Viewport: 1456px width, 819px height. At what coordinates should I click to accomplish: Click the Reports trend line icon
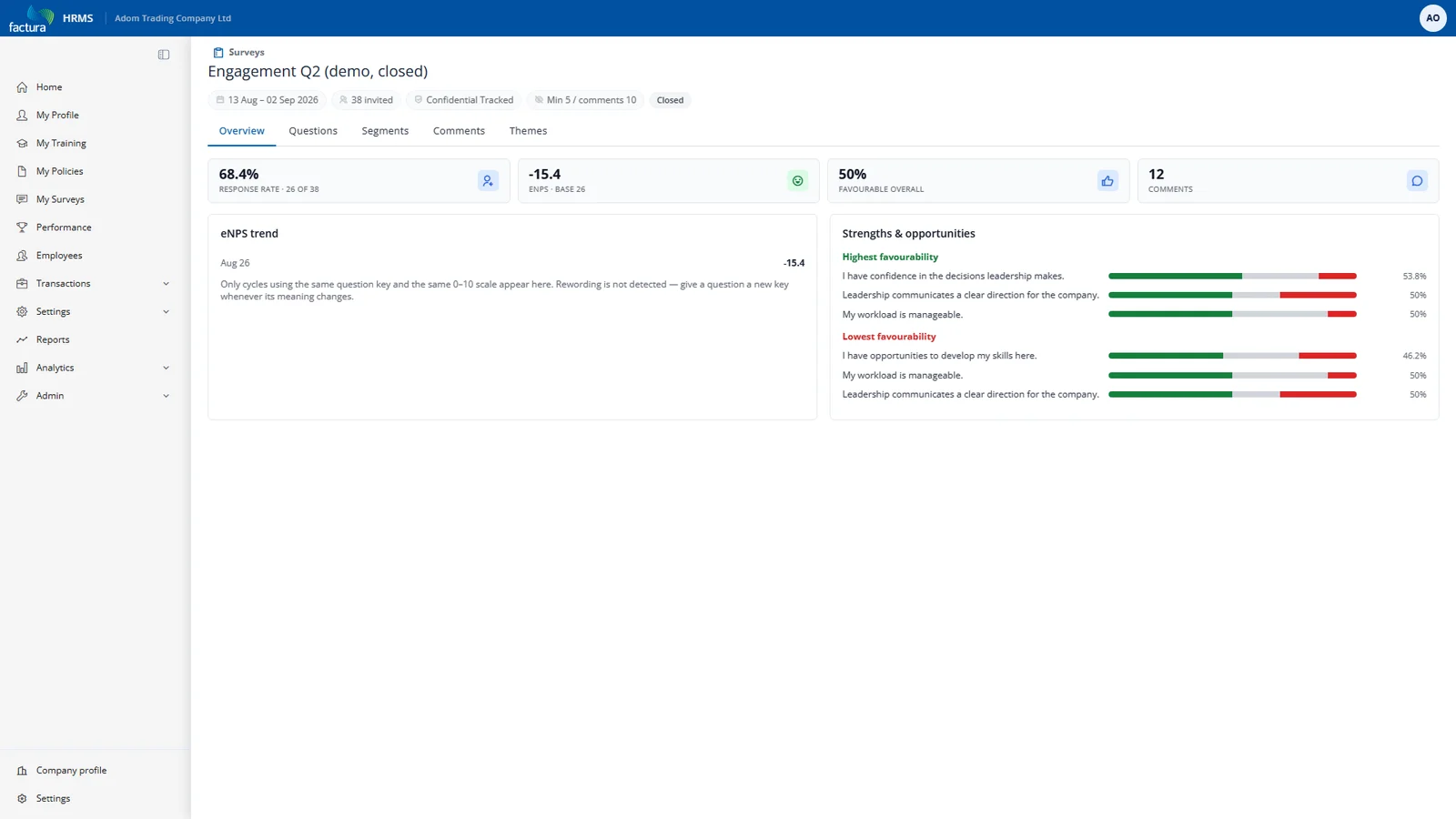point(22,339)
